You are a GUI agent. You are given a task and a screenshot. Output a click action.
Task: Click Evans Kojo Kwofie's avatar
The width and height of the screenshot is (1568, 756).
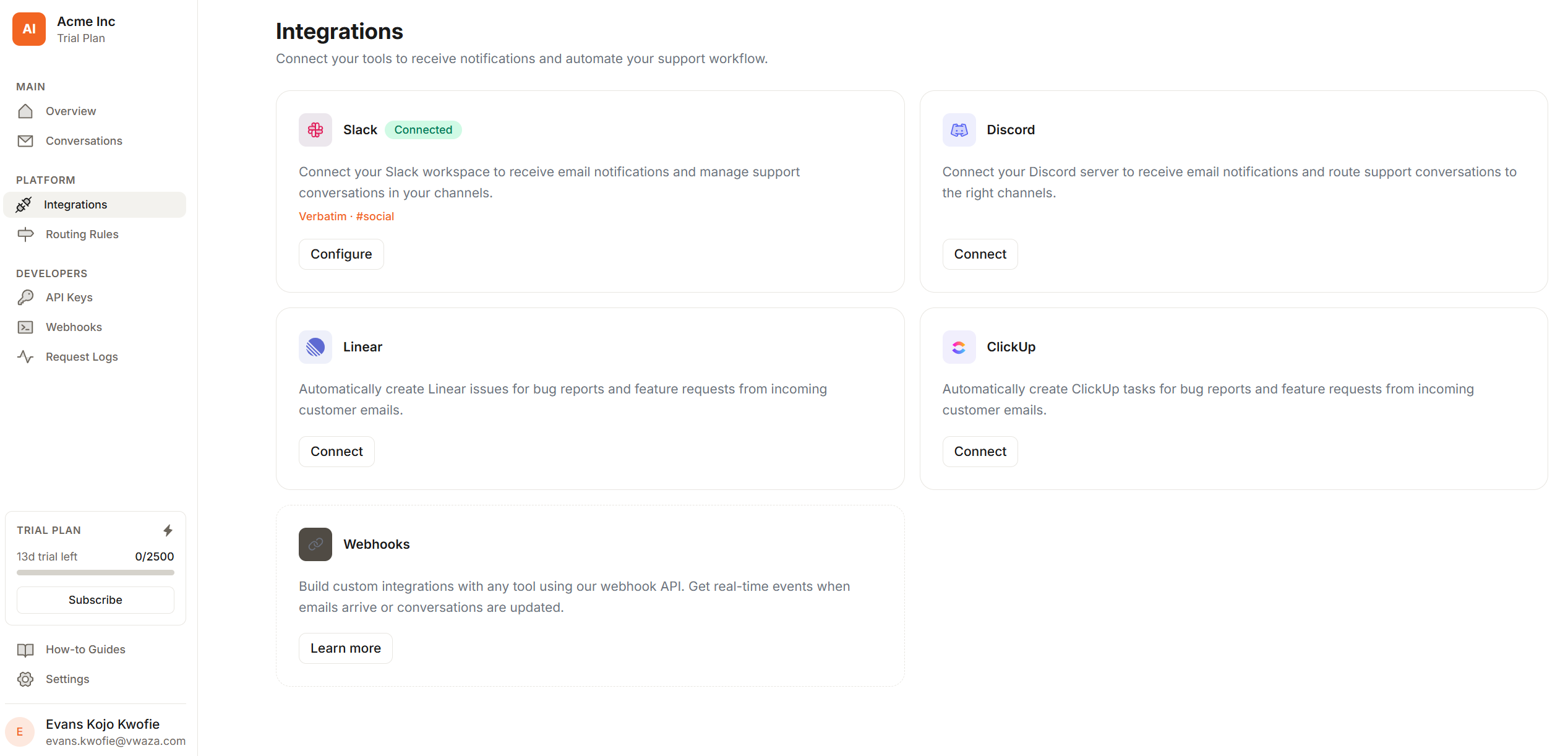[21, 731]
